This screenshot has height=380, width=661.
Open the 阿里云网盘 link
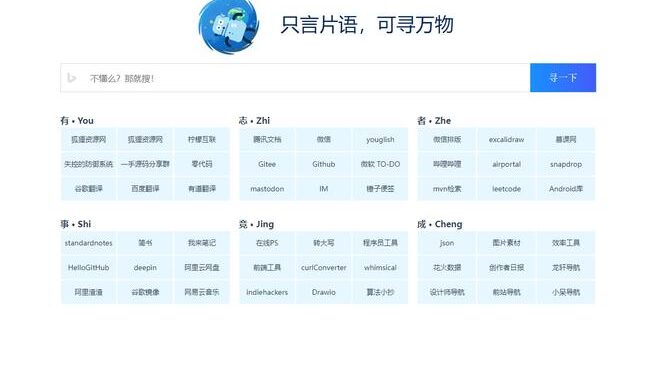202,267
